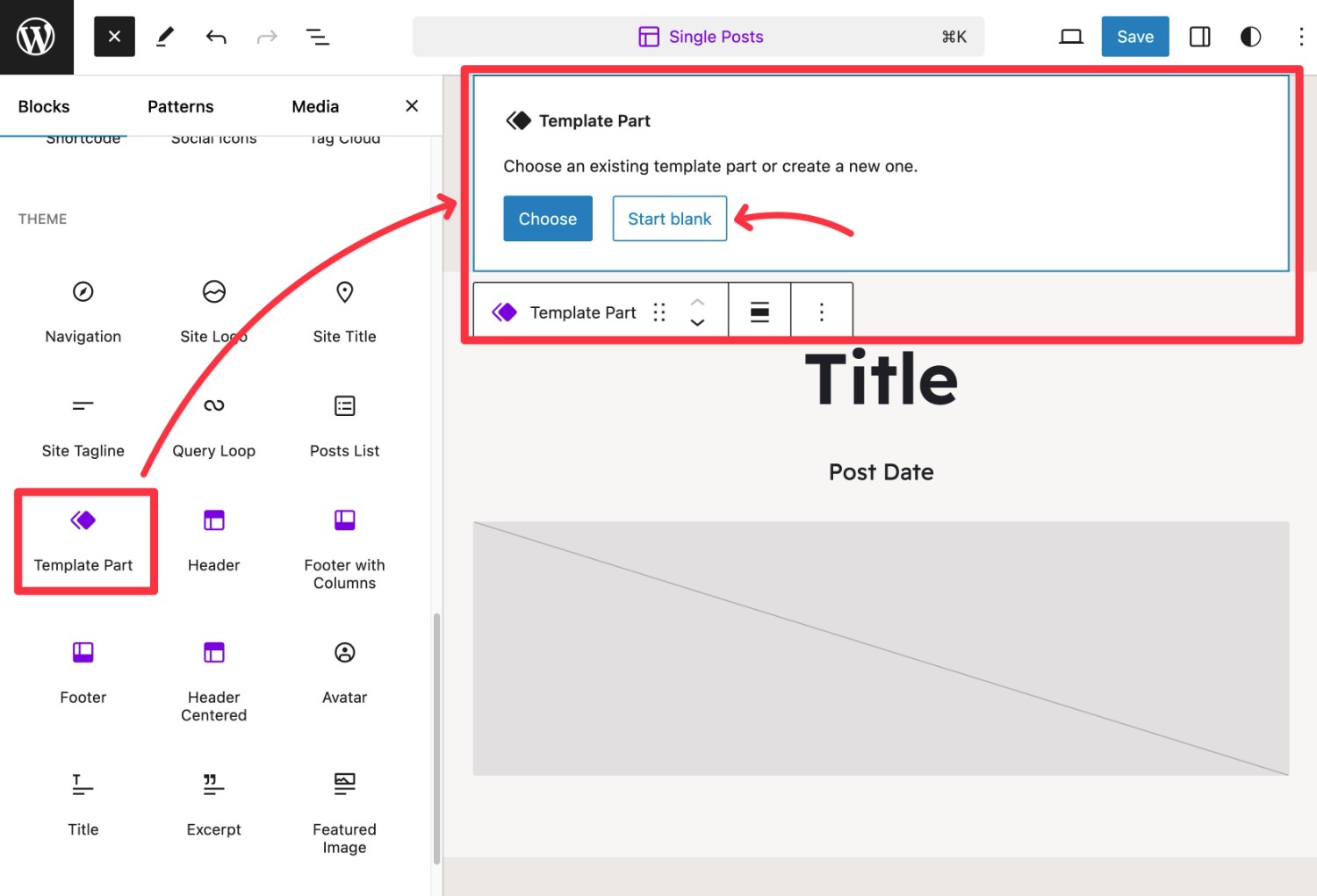Insert the Featured Image block
The height and width of the screenshot is (896, 1317).
344,814
